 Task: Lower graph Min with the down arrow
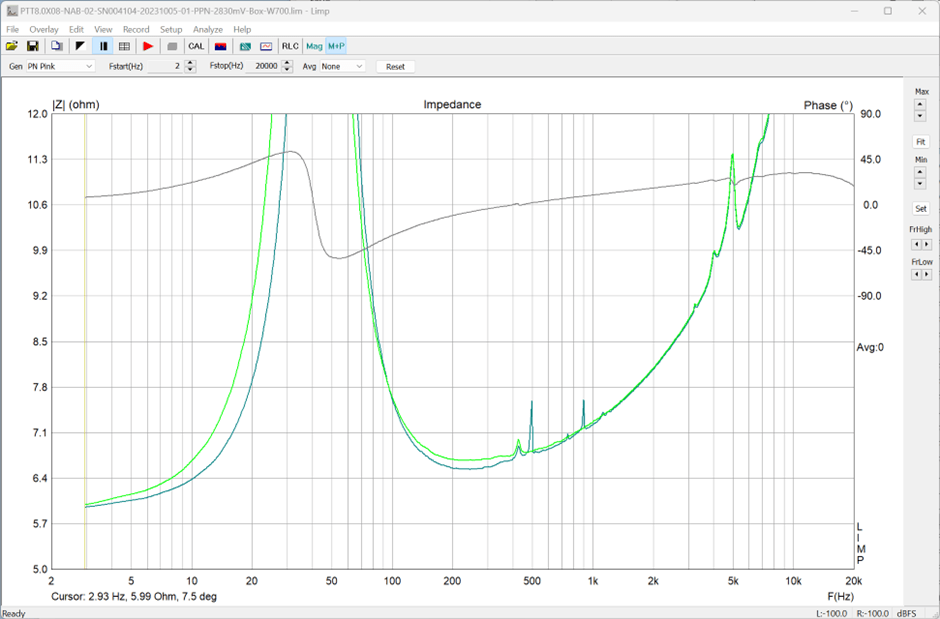pos(920,184)
